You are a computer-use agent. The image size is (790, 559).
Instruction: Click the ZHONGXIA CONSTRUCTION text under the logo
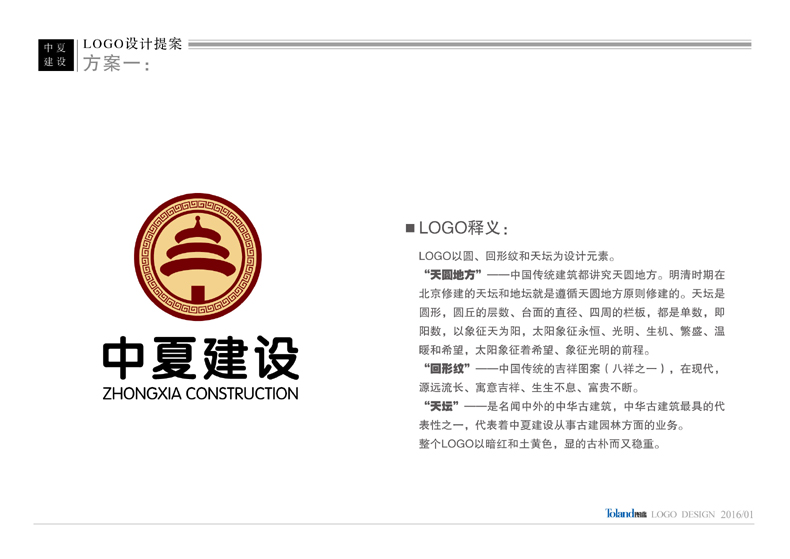tap(200, 393)
